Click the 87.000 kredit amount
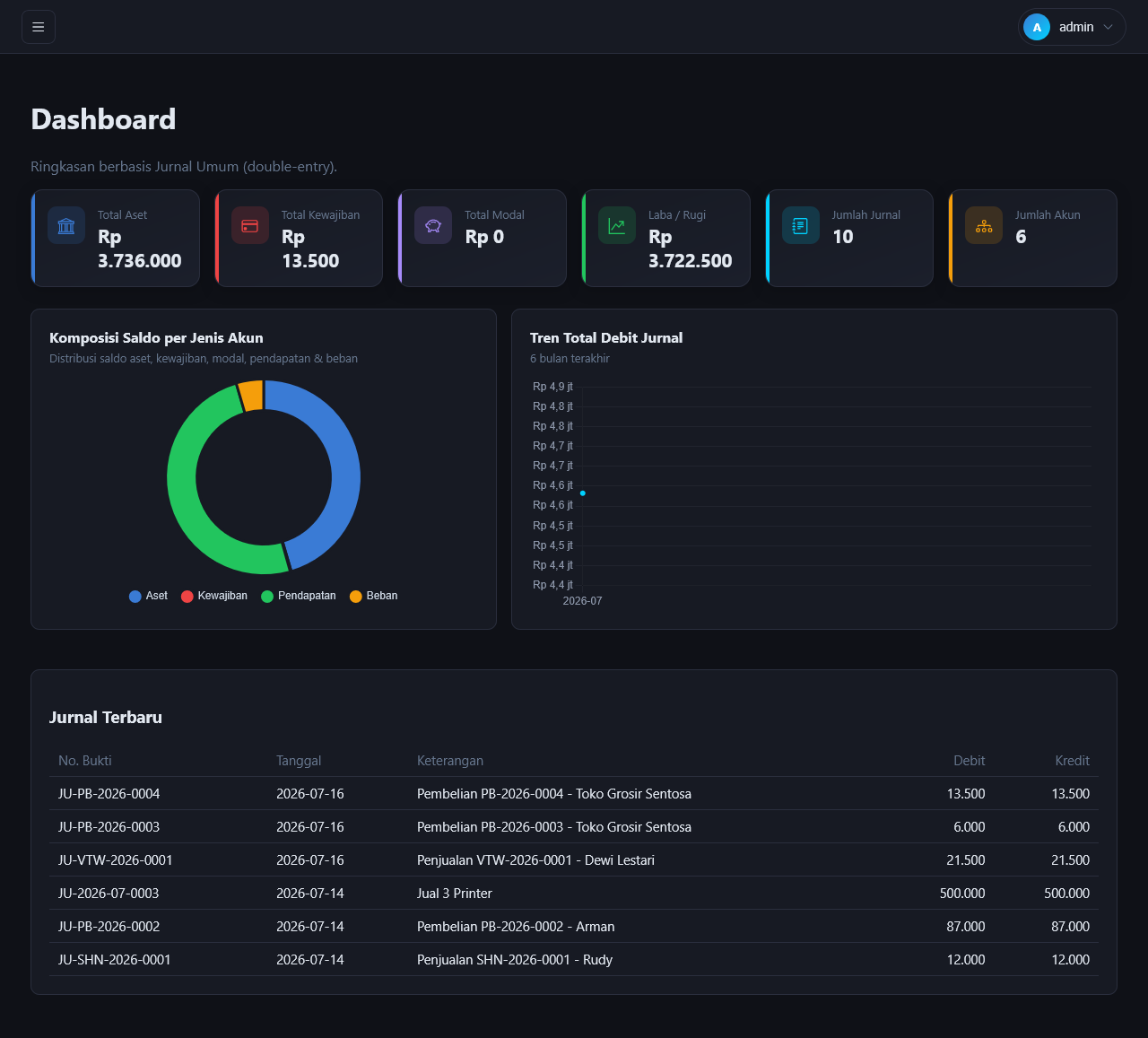1148x1038 pixels. (x=1070, y=927)
